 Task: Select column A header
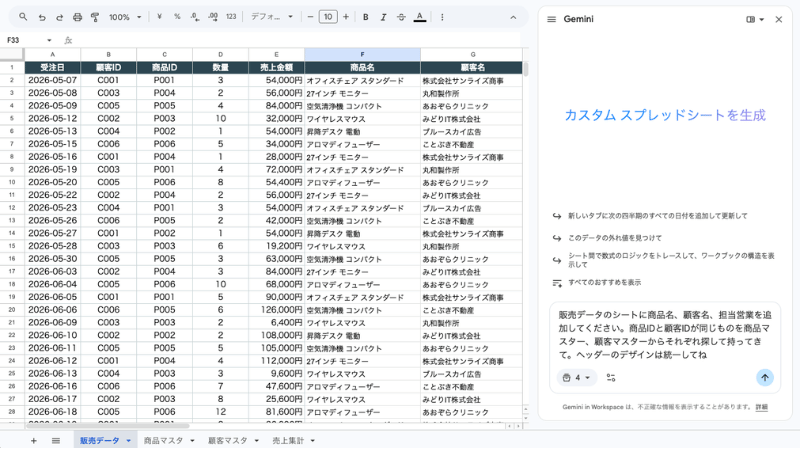pos(53,55)
